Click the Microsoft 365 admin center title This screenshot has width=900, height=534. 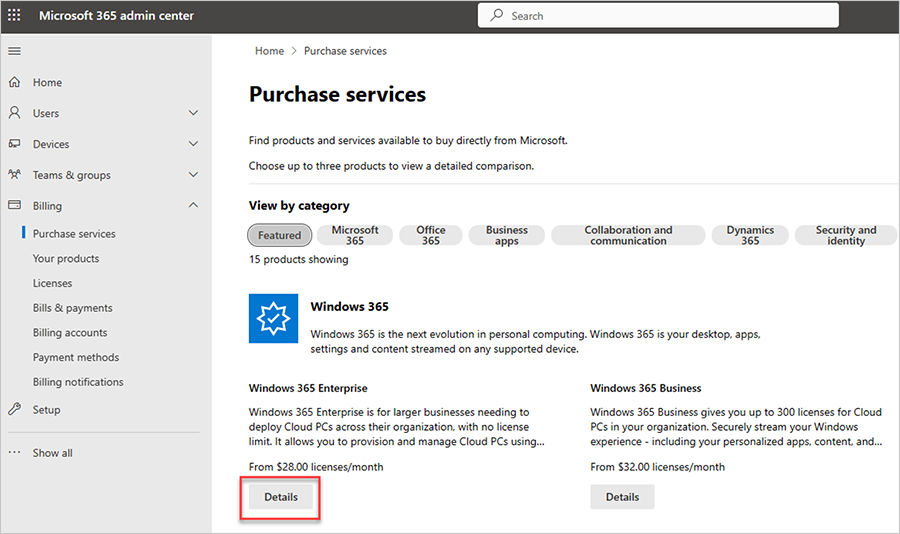(x=117, y=16)
